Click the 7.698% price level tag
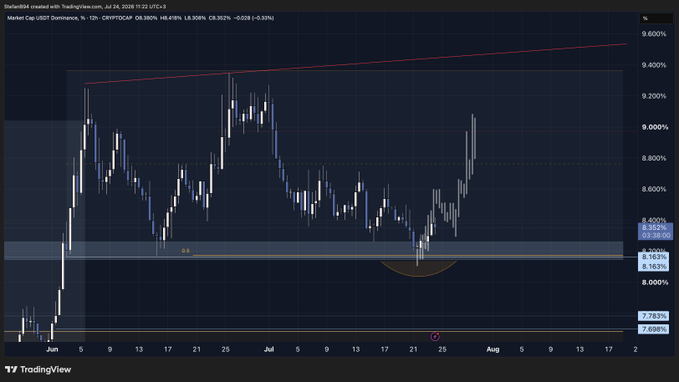The image size is (679, 382). (x=654, y=330)
